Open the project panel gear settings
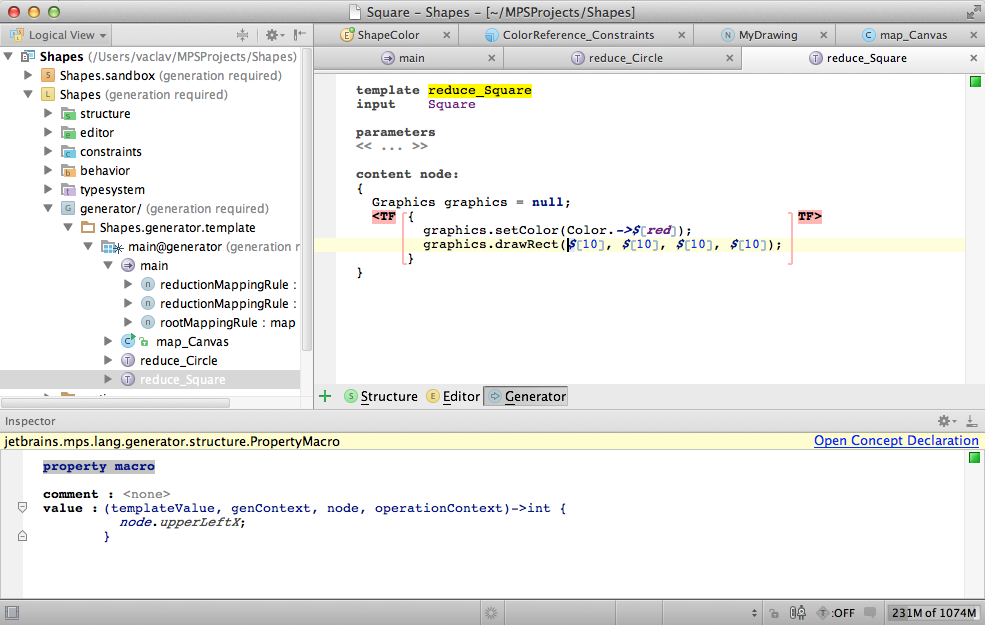The width and height of the screenshot is (985, 625). tap(272, 35)
